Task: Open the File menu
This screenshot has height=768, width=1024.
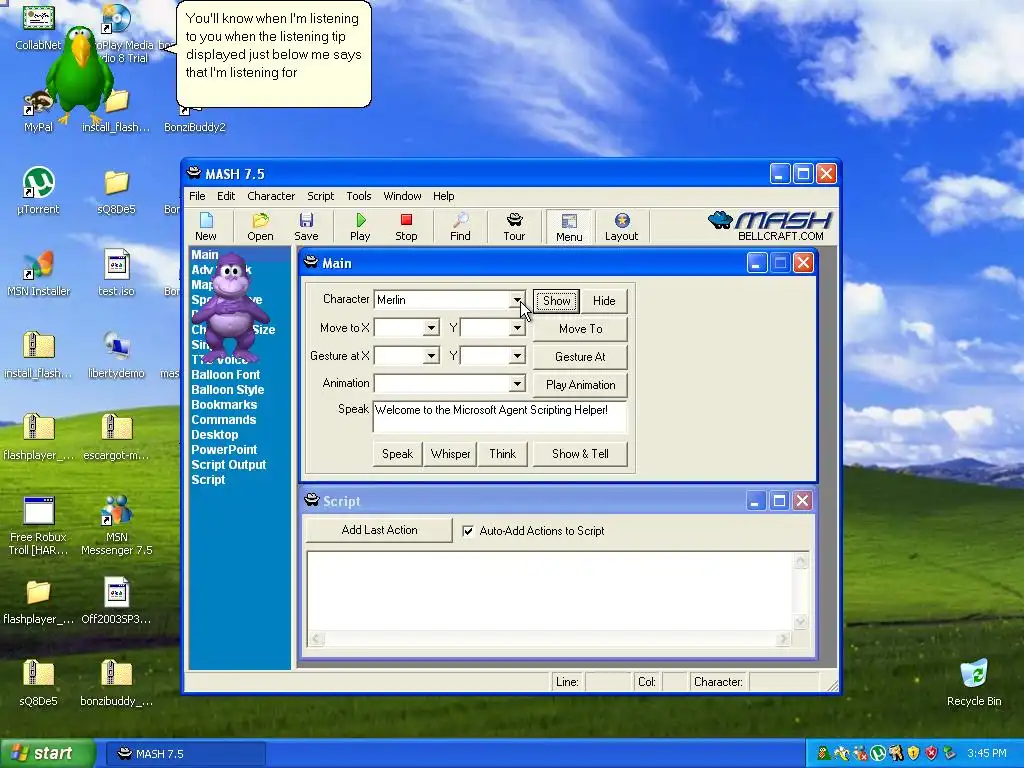Action: (197, 196)
